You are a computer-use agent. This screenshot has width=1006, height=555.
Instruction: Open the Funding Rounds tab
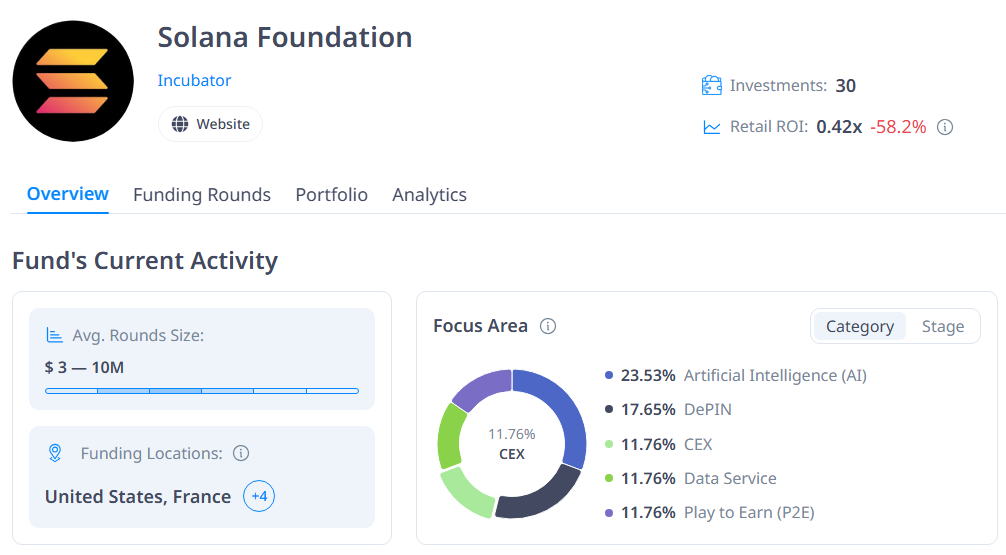202,194
